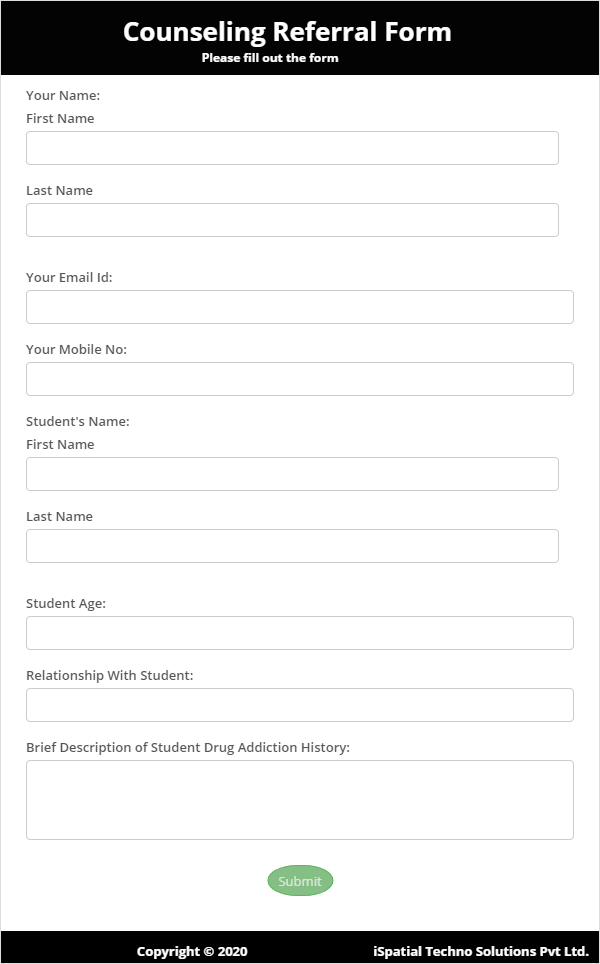Click the "Your Email Id:" label

pos(69,277)
